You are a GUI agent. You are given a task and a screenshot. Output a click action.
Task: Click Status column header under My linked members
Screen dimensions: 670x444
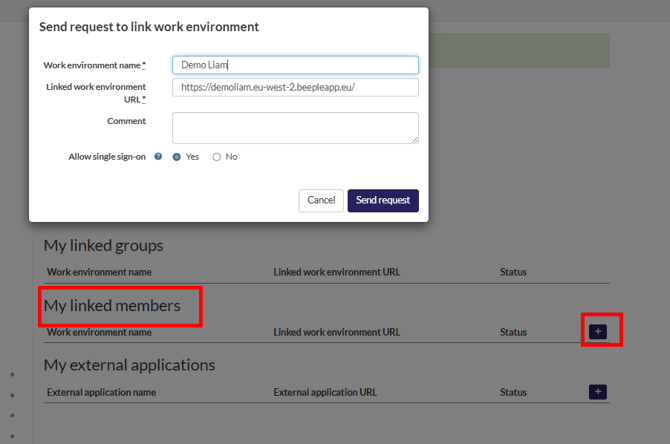point(513,332)
